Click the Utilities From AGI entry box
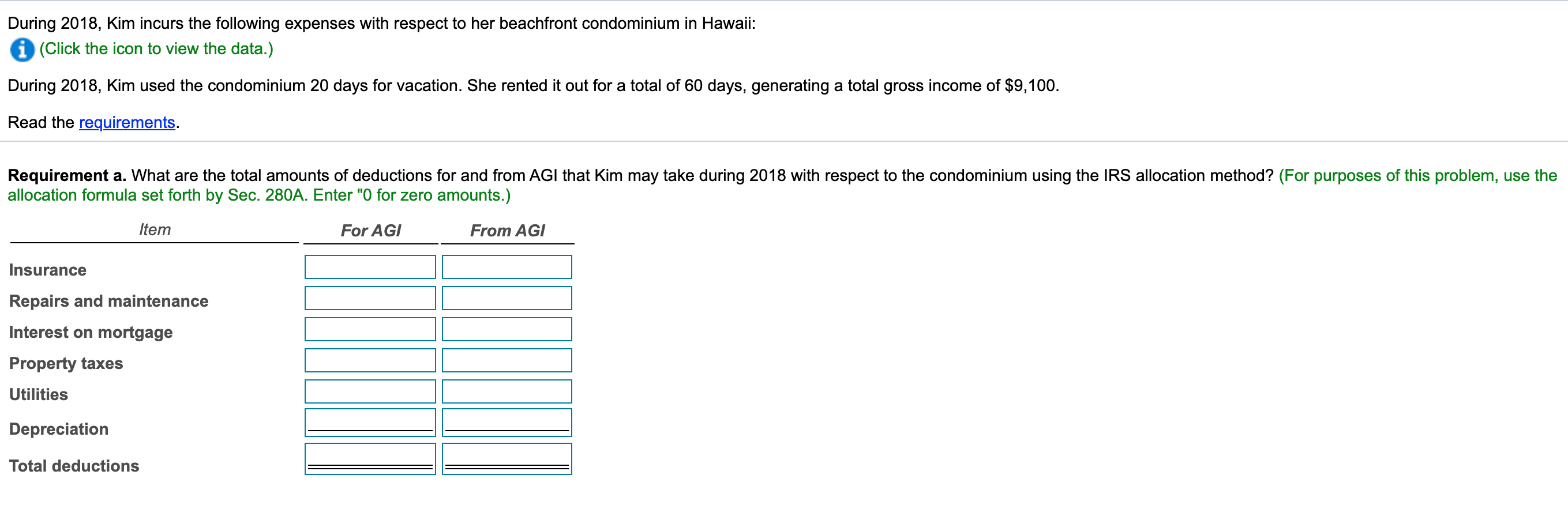The height and width of the screenshot is (520, 1568). (x=507, y=390)
